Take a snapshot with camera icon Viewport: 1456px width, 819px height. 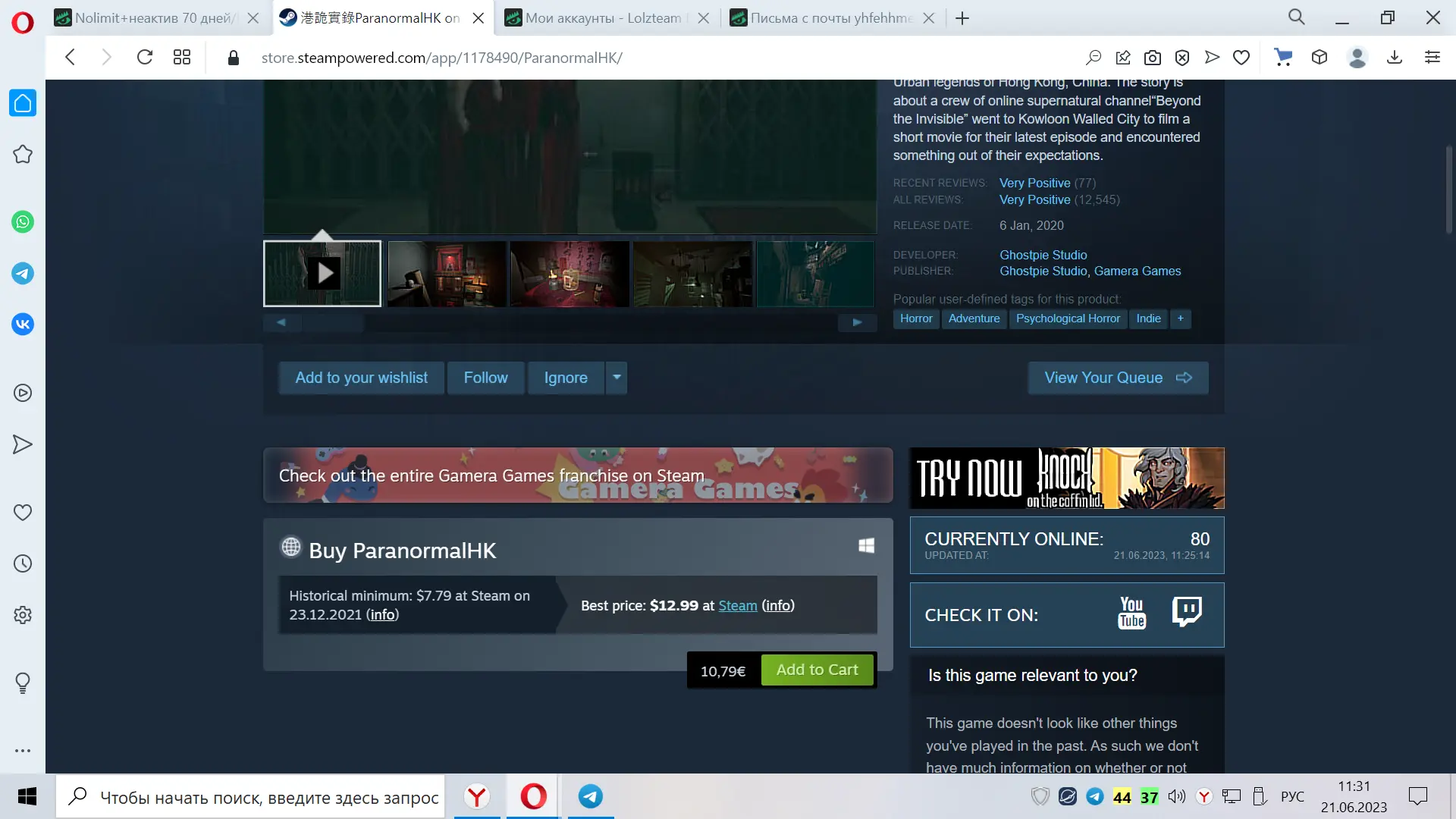pyautogui.click(x=1153, y=58)
